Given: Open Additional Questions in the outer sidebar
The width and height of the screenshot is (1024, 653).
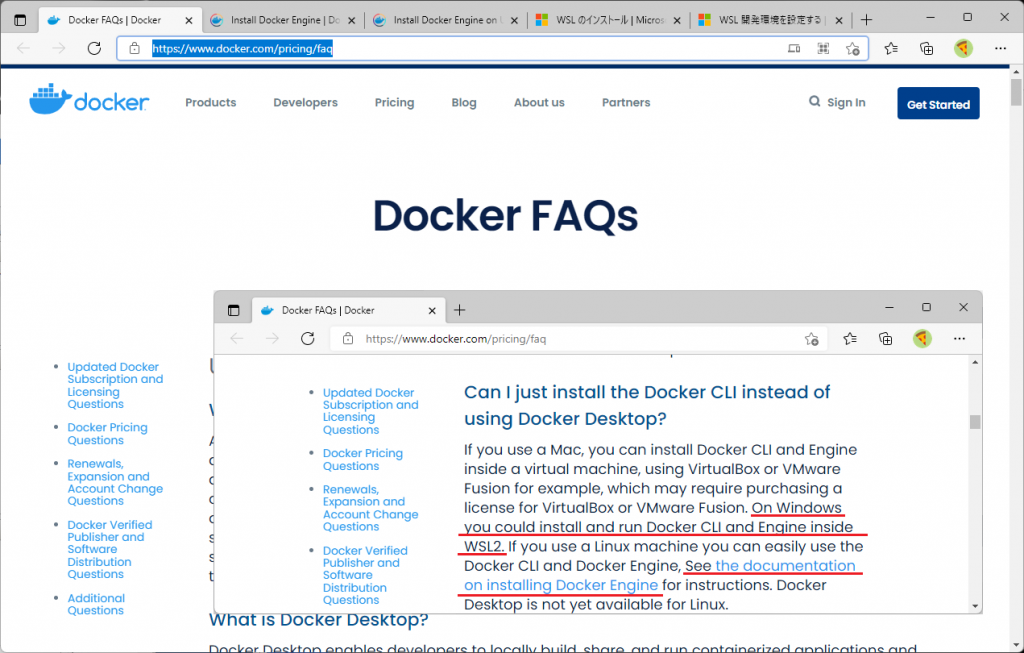Looking at the screenshot, I should pyautogui.click(x=96, y=604).
